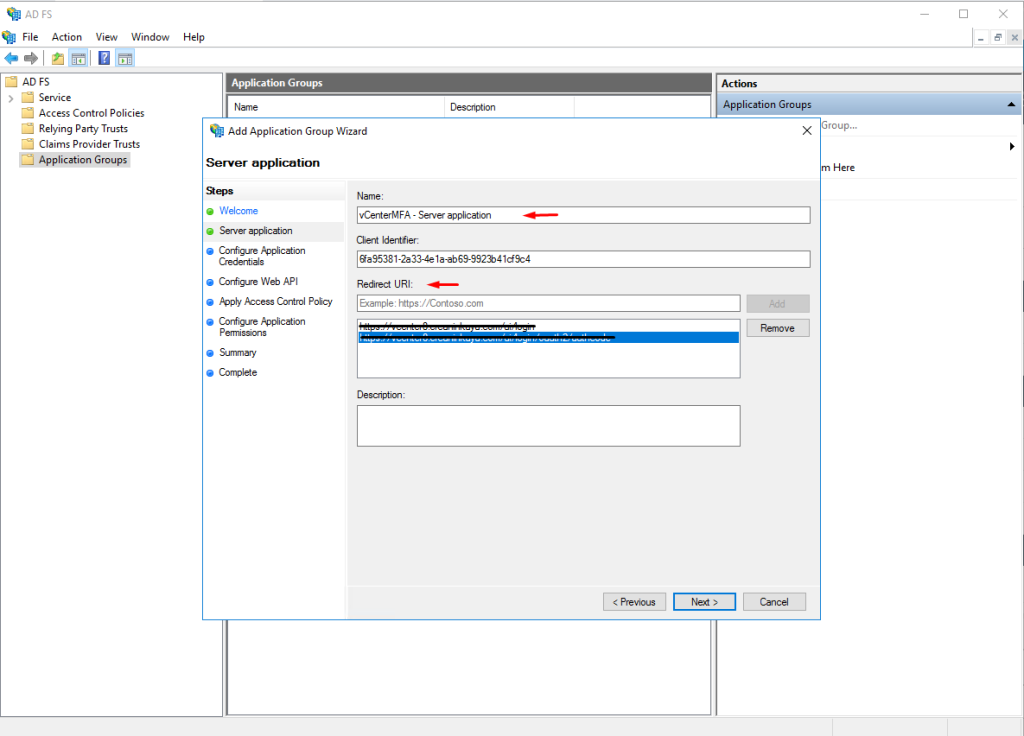Select the Relying Party Trusts folder
1024x736 pixels.
click(x=83, y=129)
